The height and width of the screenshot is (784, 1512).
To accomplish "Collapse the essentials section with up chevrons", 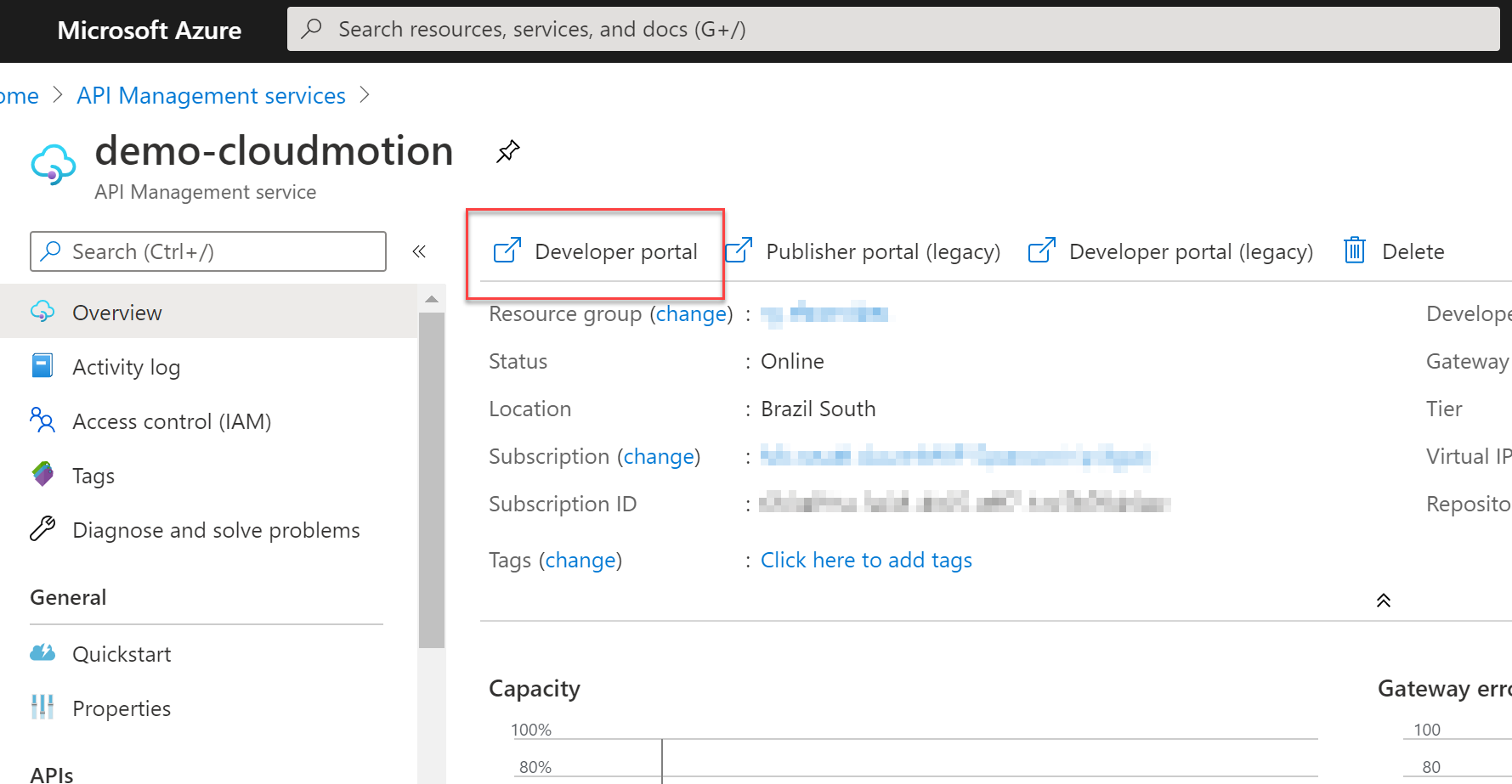I will pos(1384,601).
